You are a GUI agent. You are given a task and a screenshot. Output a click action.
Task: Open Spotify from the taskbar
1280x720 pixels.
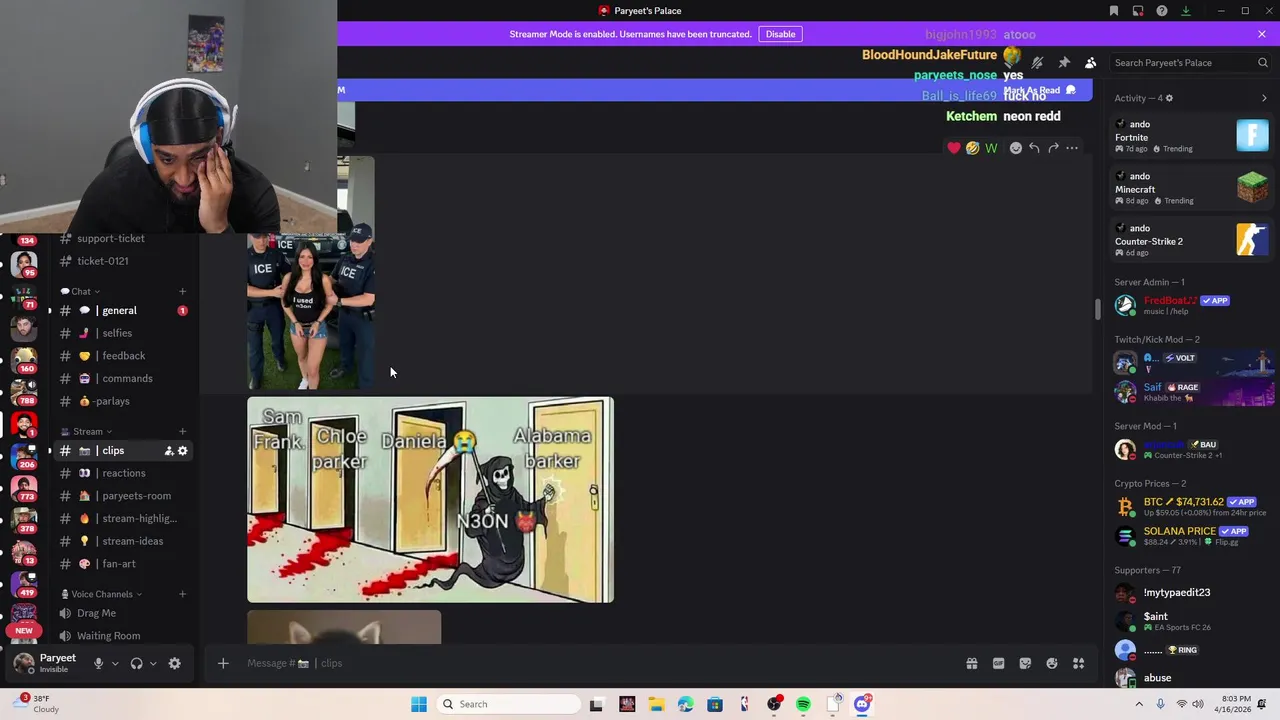803,704
